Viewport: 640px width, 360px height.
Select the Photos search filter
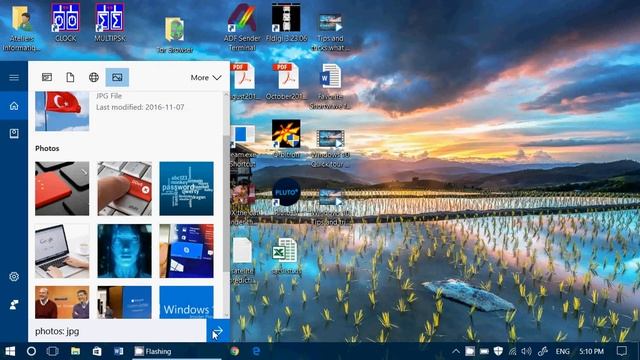click(117, 77)
